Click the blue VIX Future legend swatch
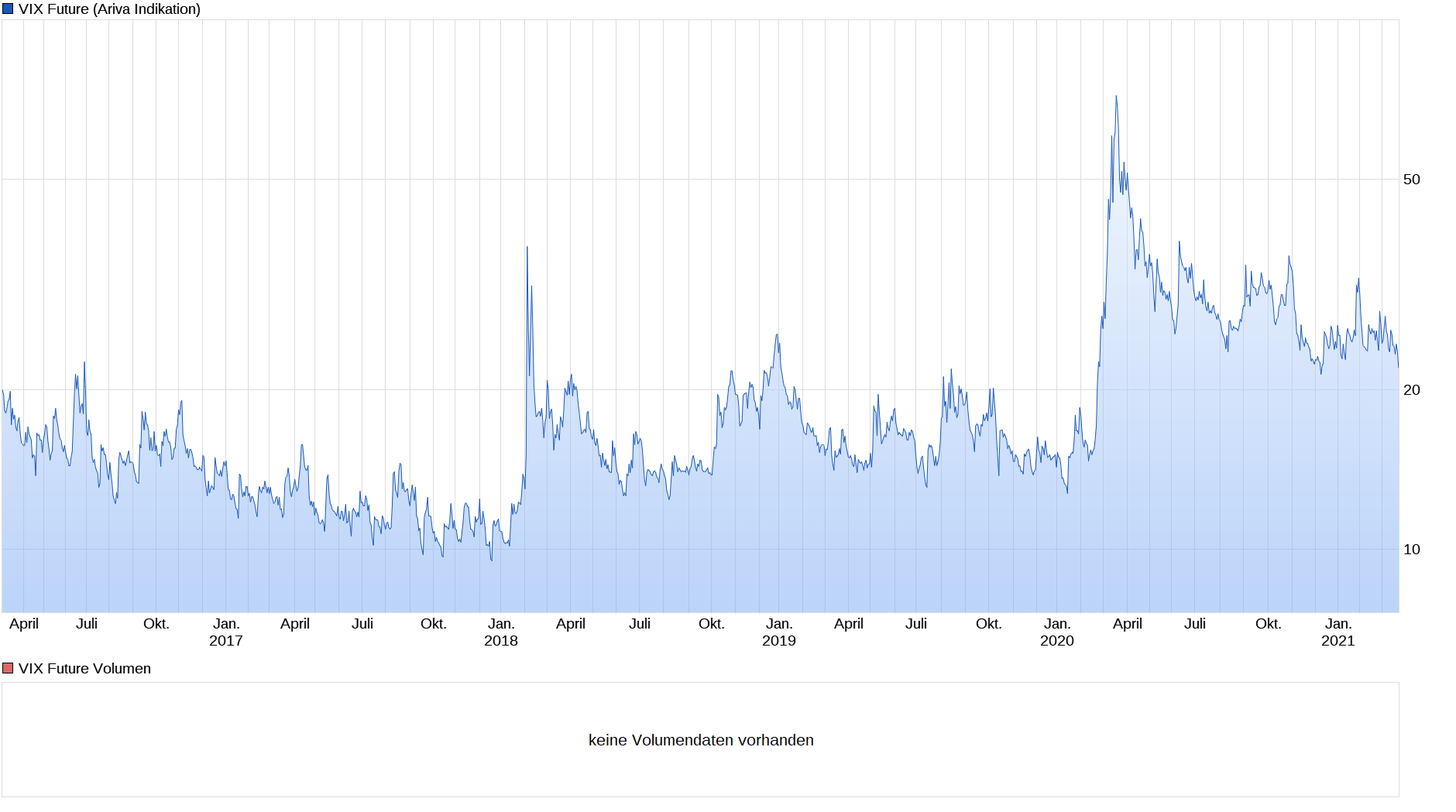This screenshot has width=1456, height=812. [8, 9]
